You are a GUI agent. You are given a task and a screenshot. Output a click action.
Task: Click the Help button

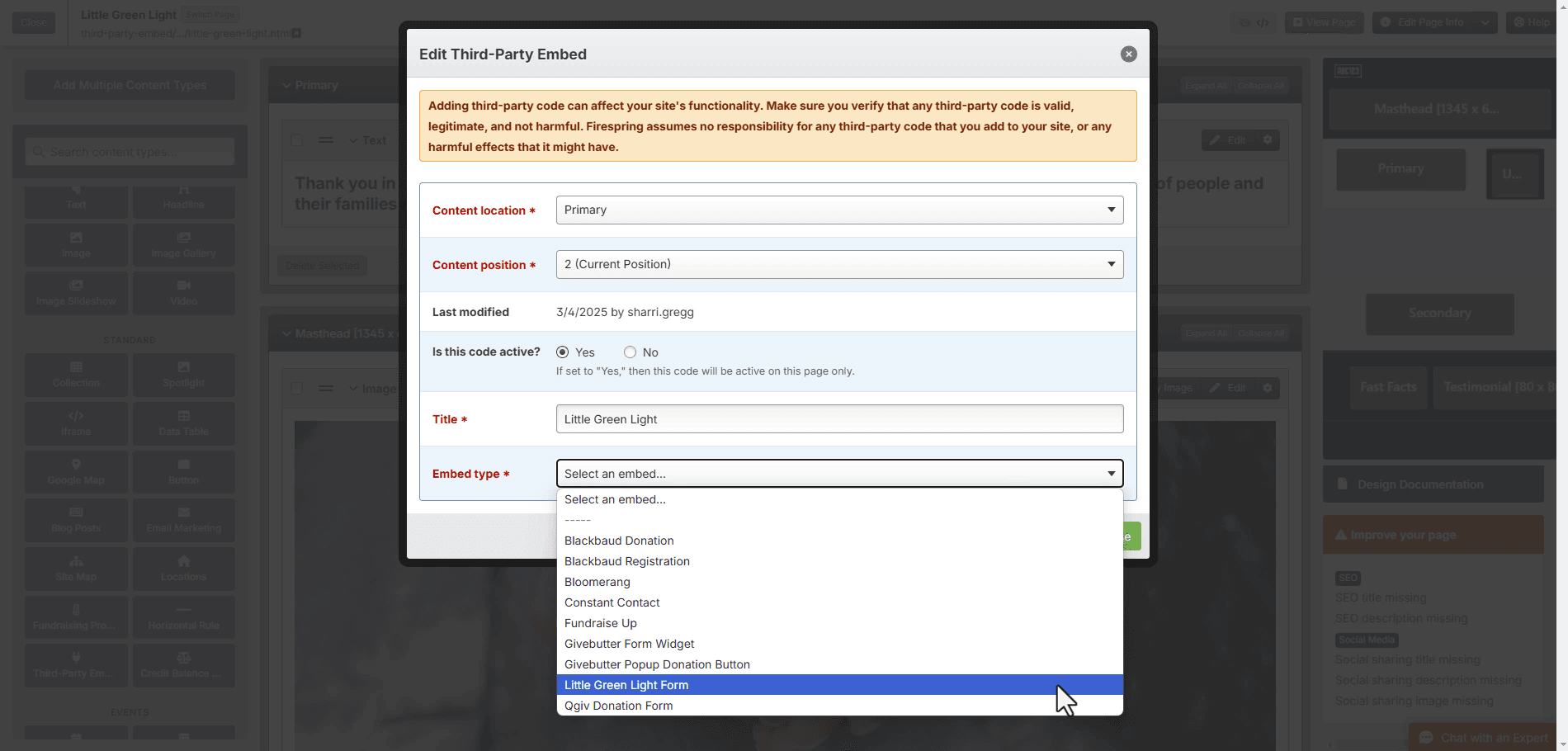tap(1532, 22)
